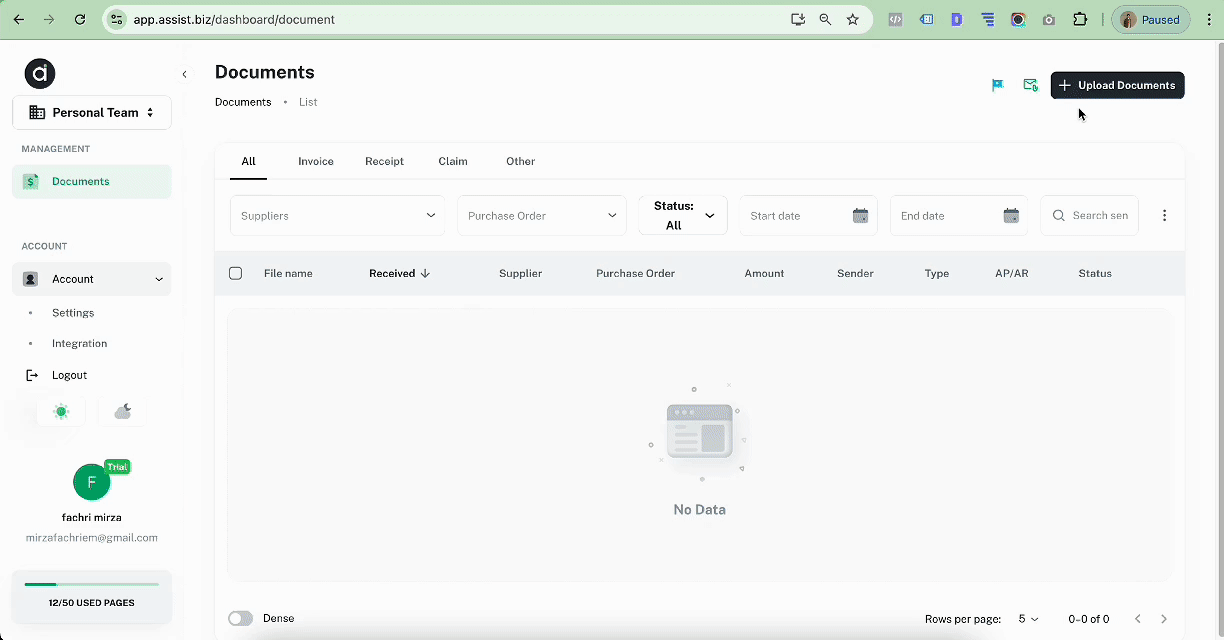The image size is (1224, 640).
Task: Open the Start date calendar icon
Action: point(860,216)
